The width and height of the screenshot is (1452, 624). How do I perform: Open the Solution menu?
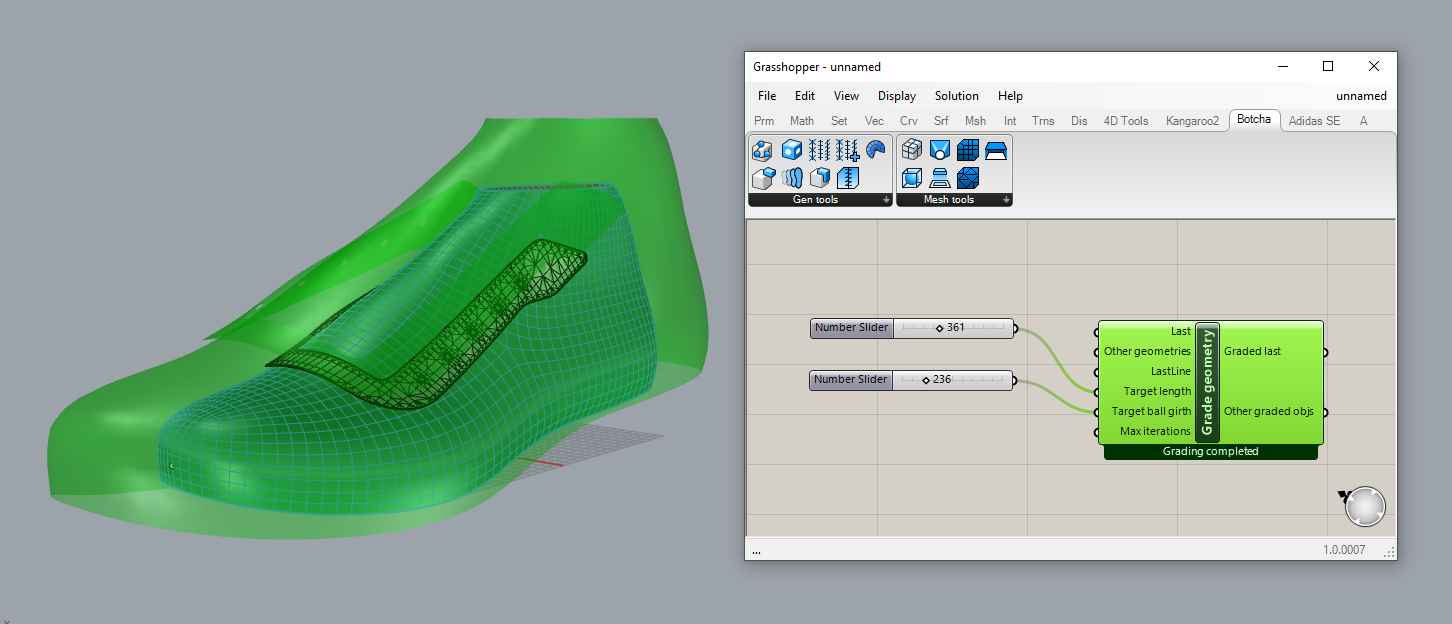point(956,96)
